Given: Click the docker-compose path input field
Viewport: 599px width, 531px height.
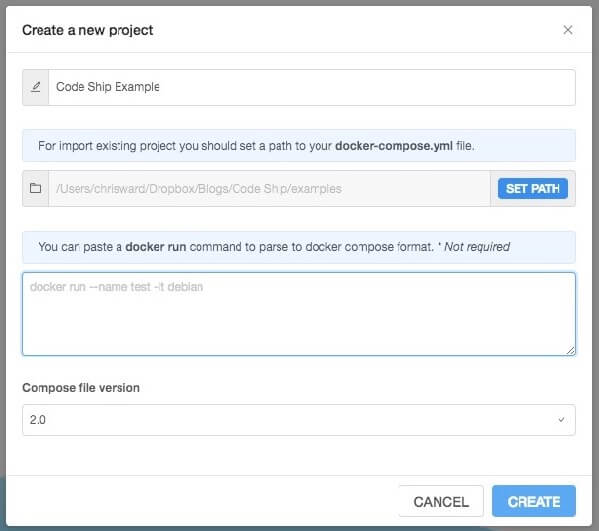Looking at the screenshot, I should [x=269, y=189].
